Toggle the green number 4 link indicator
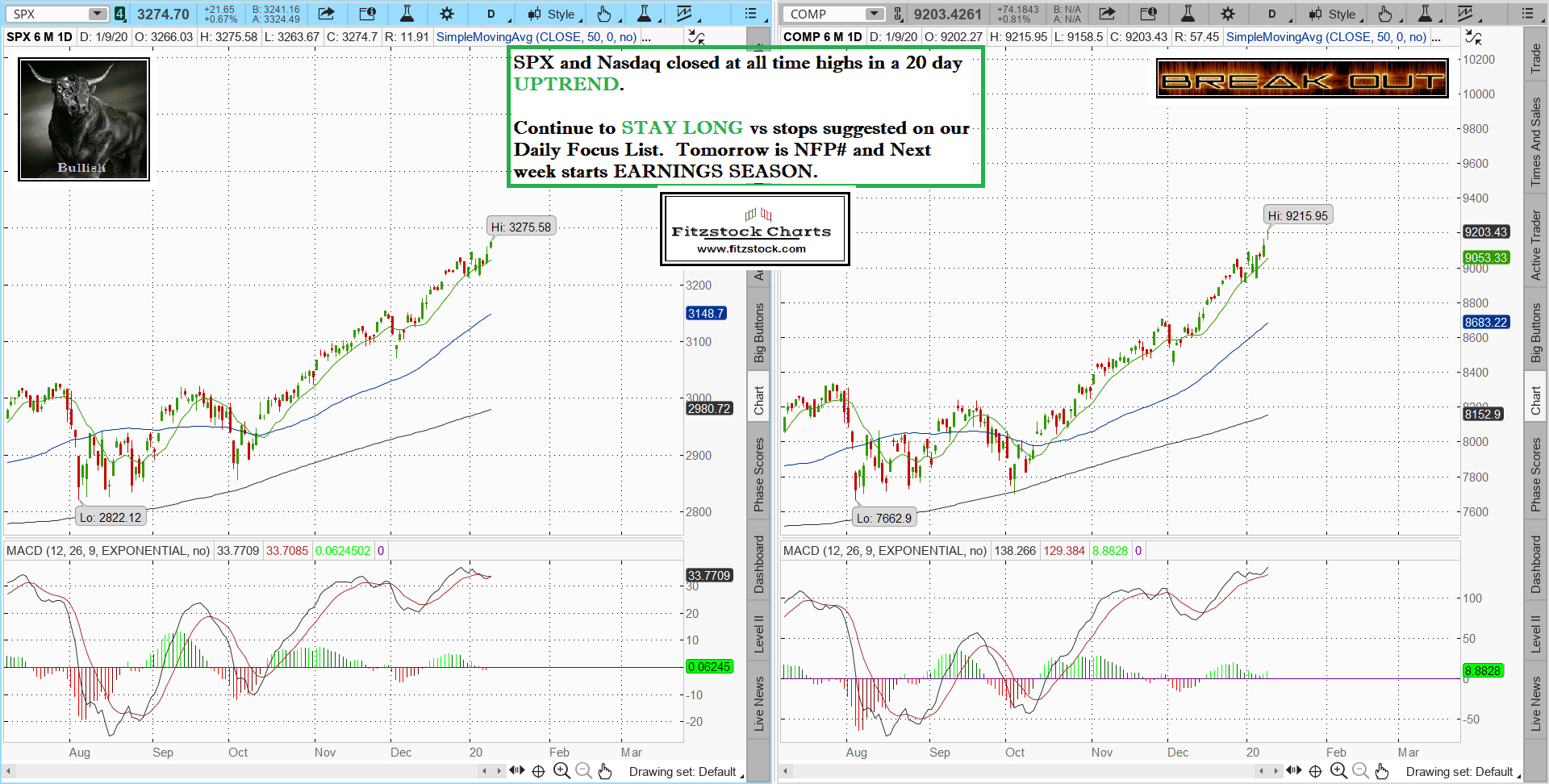 119,14
